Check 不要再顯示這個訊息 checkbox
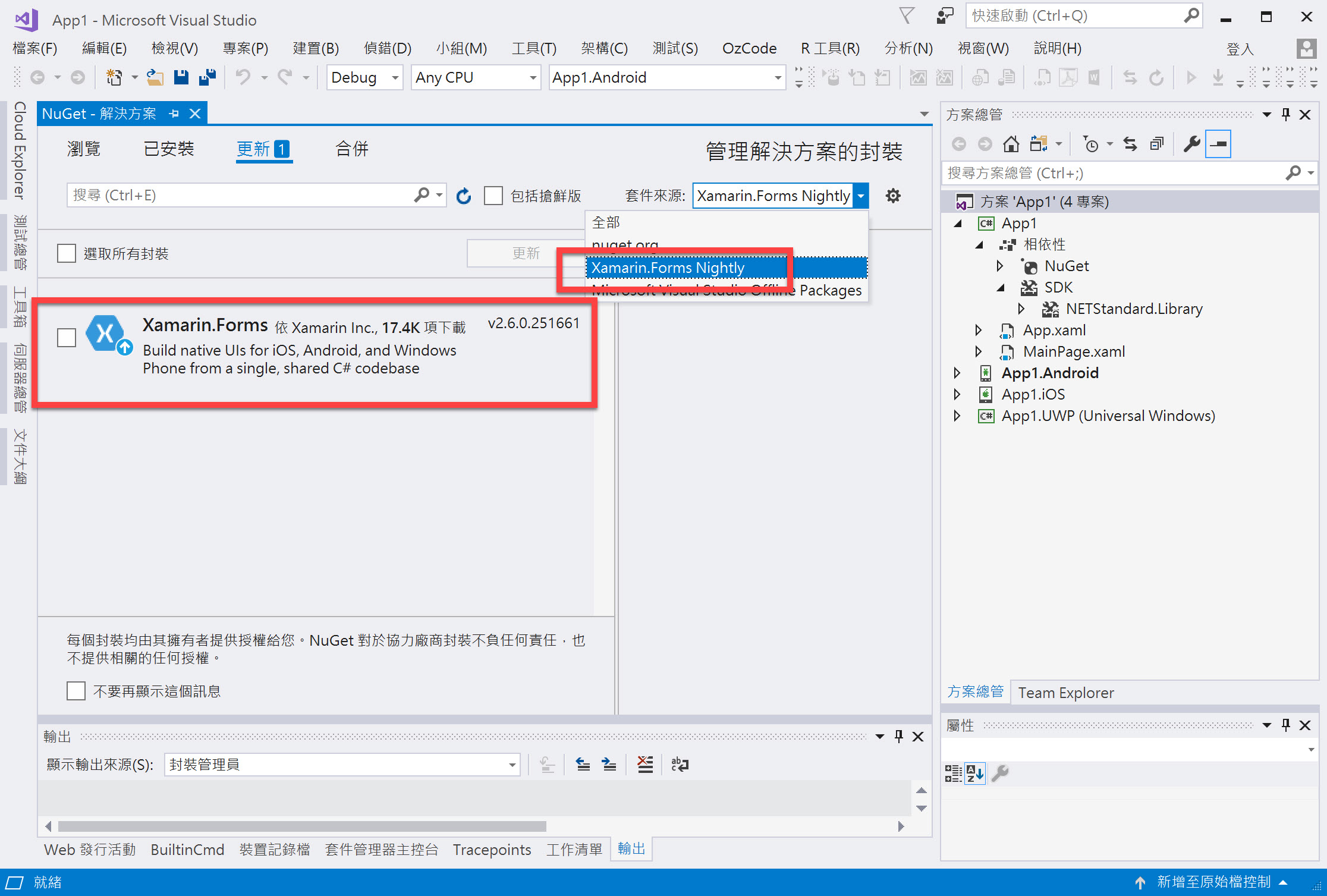 click(x=76, y=691)
